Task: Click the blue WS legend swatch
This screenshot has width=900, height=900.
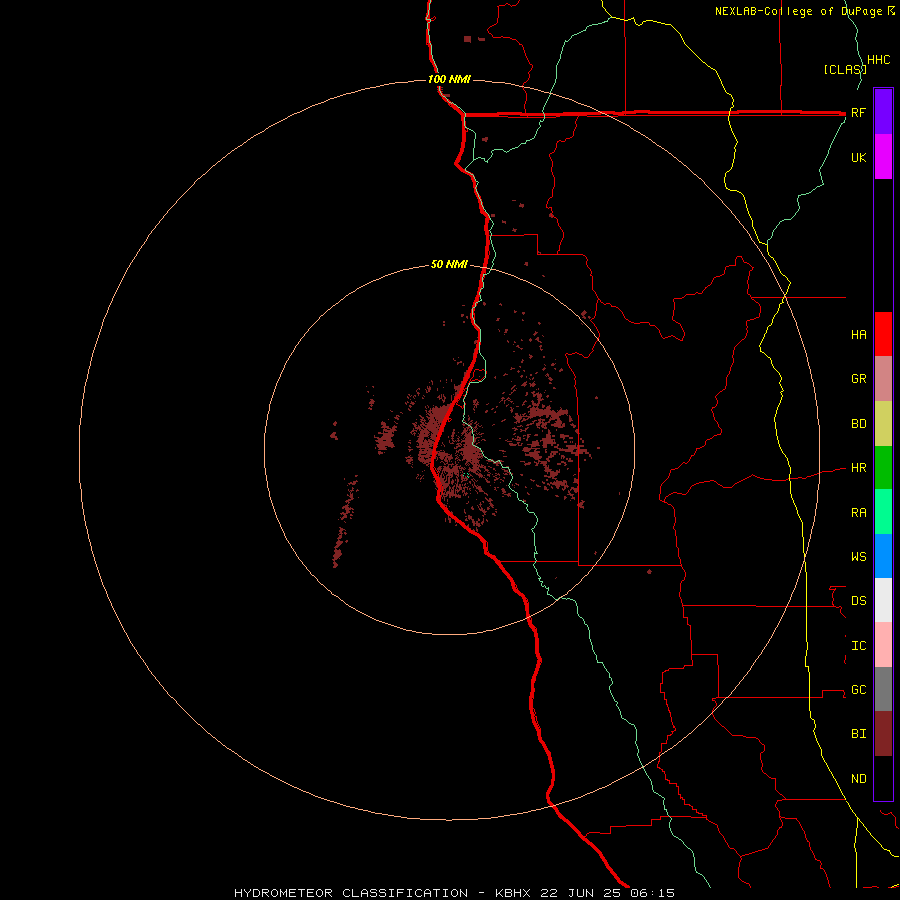Action: [883, 556]
